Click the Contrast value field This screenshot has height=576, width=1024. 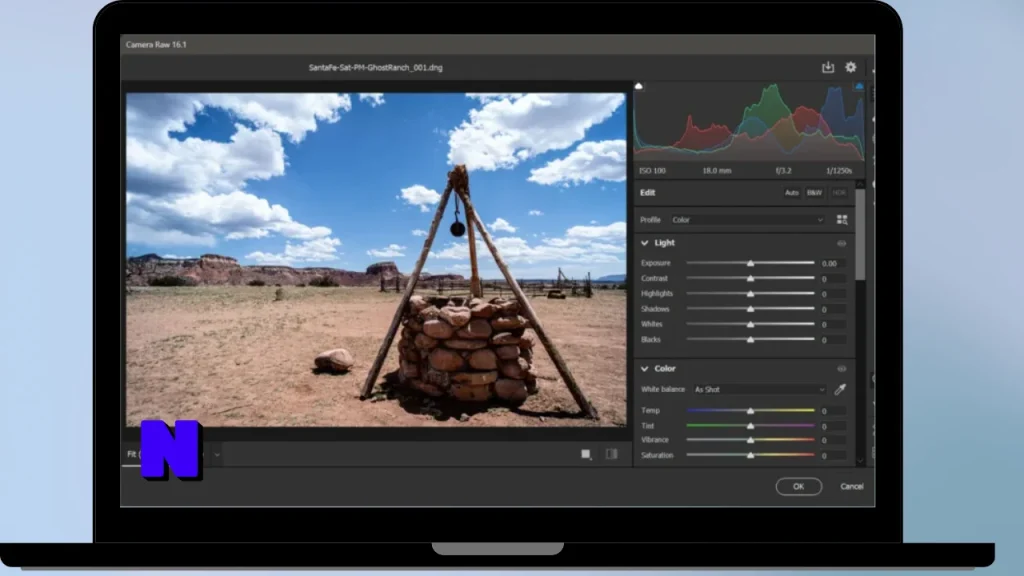click(833, 279)
